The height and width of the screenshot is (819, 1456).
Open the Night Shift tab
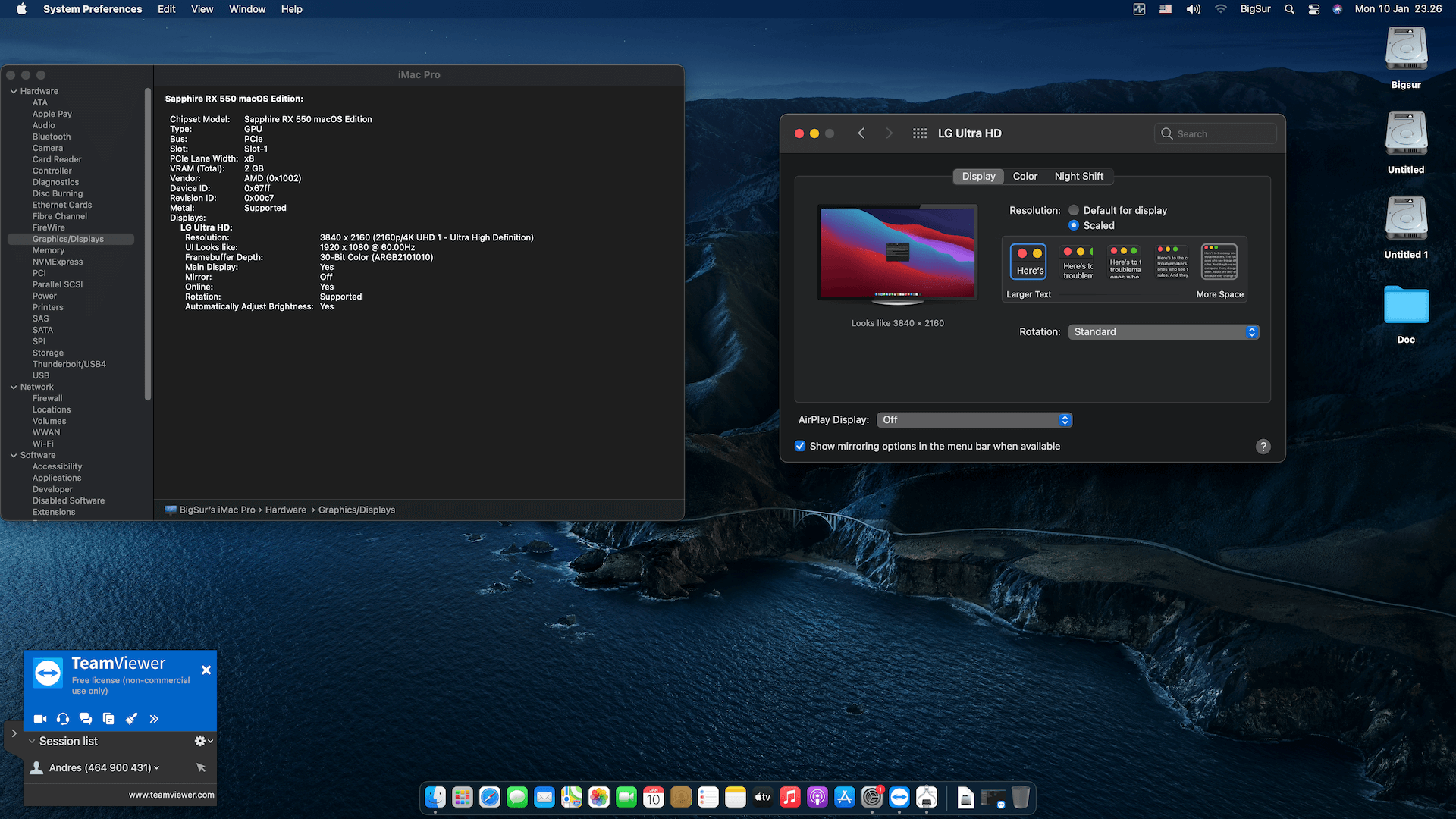[1079, 176]
